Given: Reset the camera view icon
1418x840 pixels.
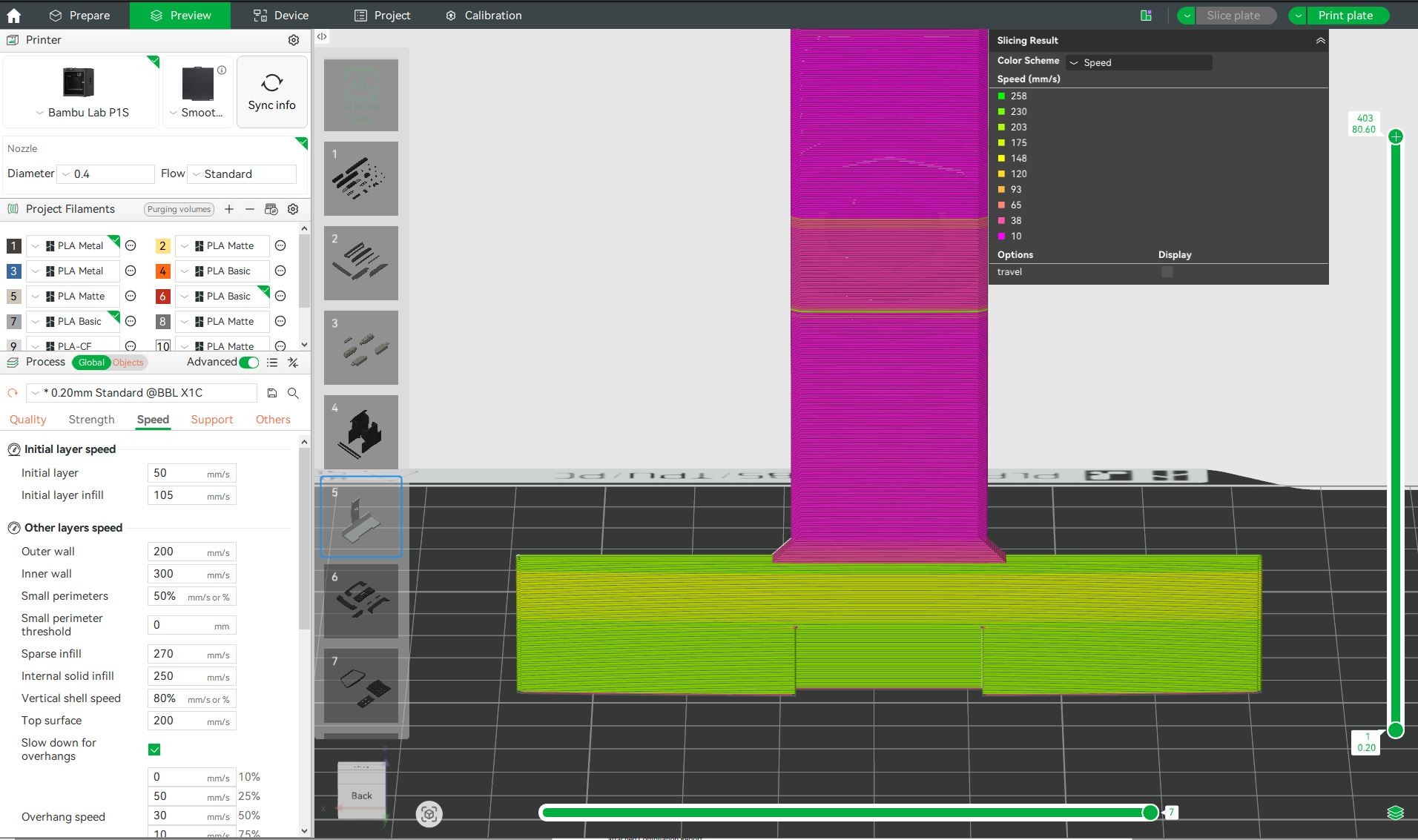Looking at the screenshot, I should point(429,814).
